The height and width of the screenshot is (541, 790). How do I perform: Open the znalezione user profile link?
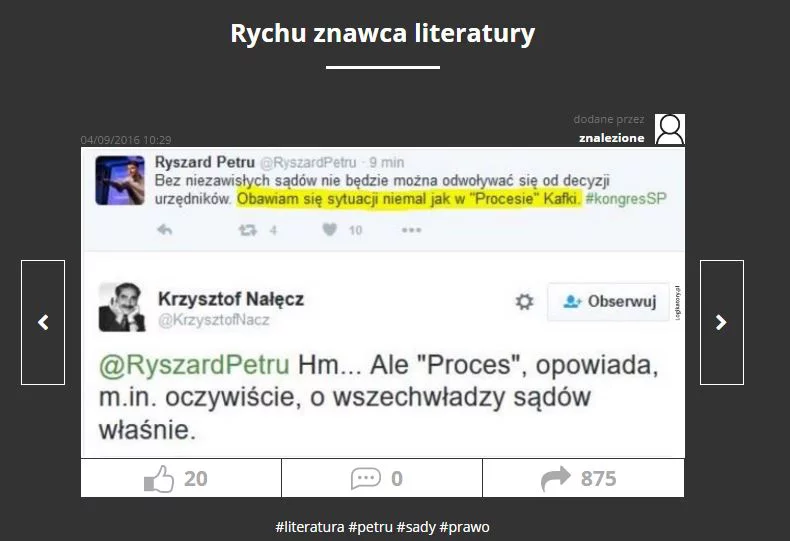pos(612,138)
